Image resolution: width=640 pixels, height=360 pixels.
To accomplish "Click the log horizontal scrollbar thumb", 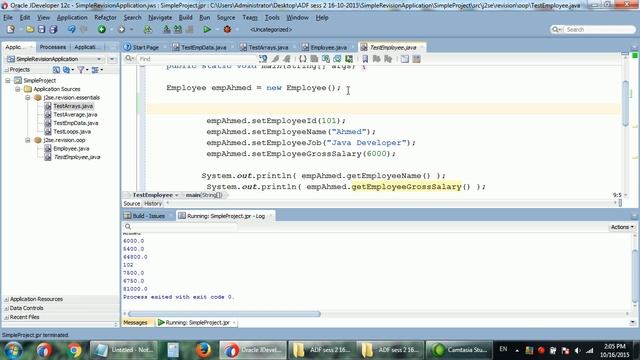I will tap(224, 314).
